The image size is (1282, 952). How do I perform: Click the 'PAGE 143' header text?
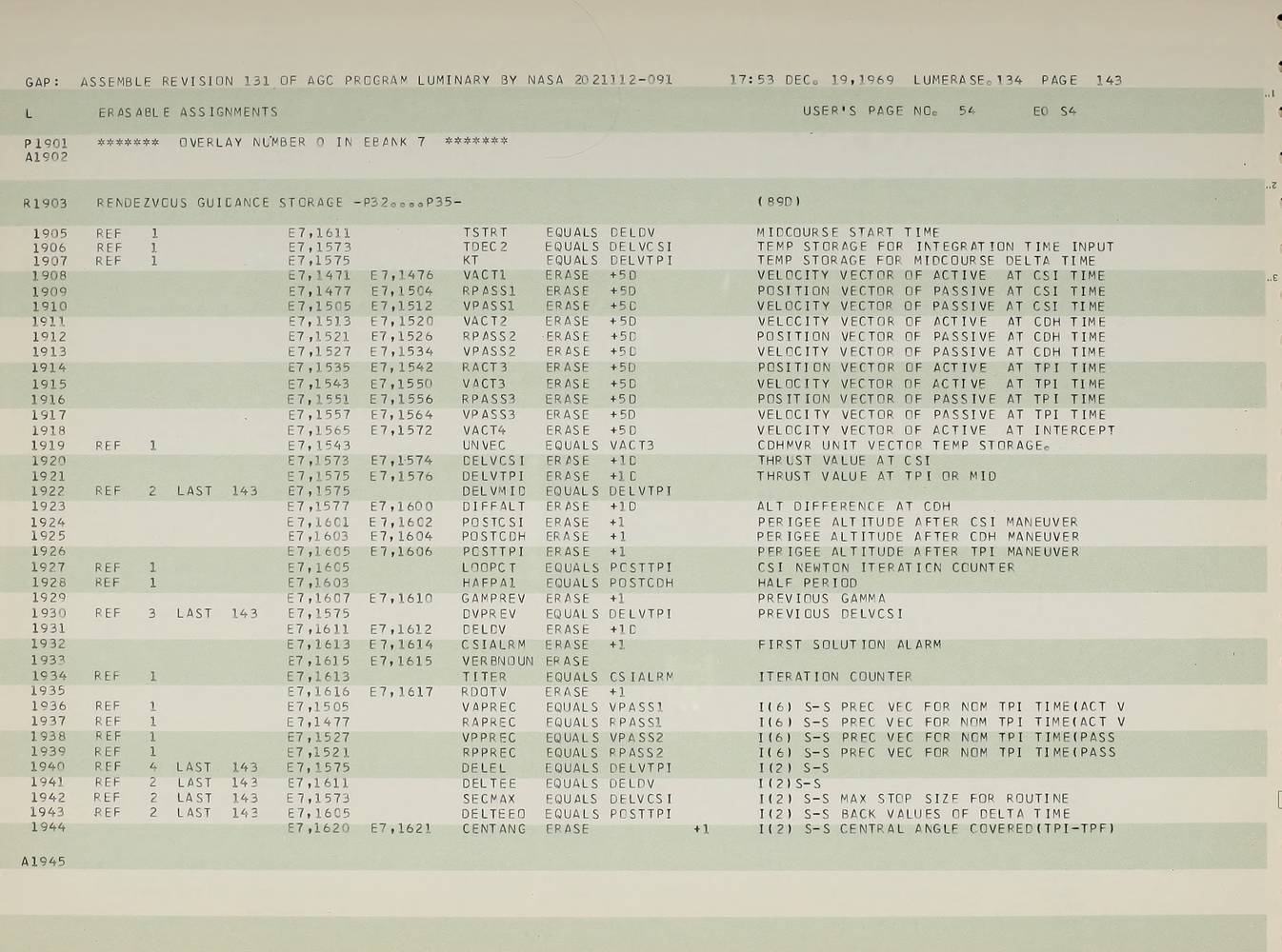pyautogui.click(x=1082, y=81)
